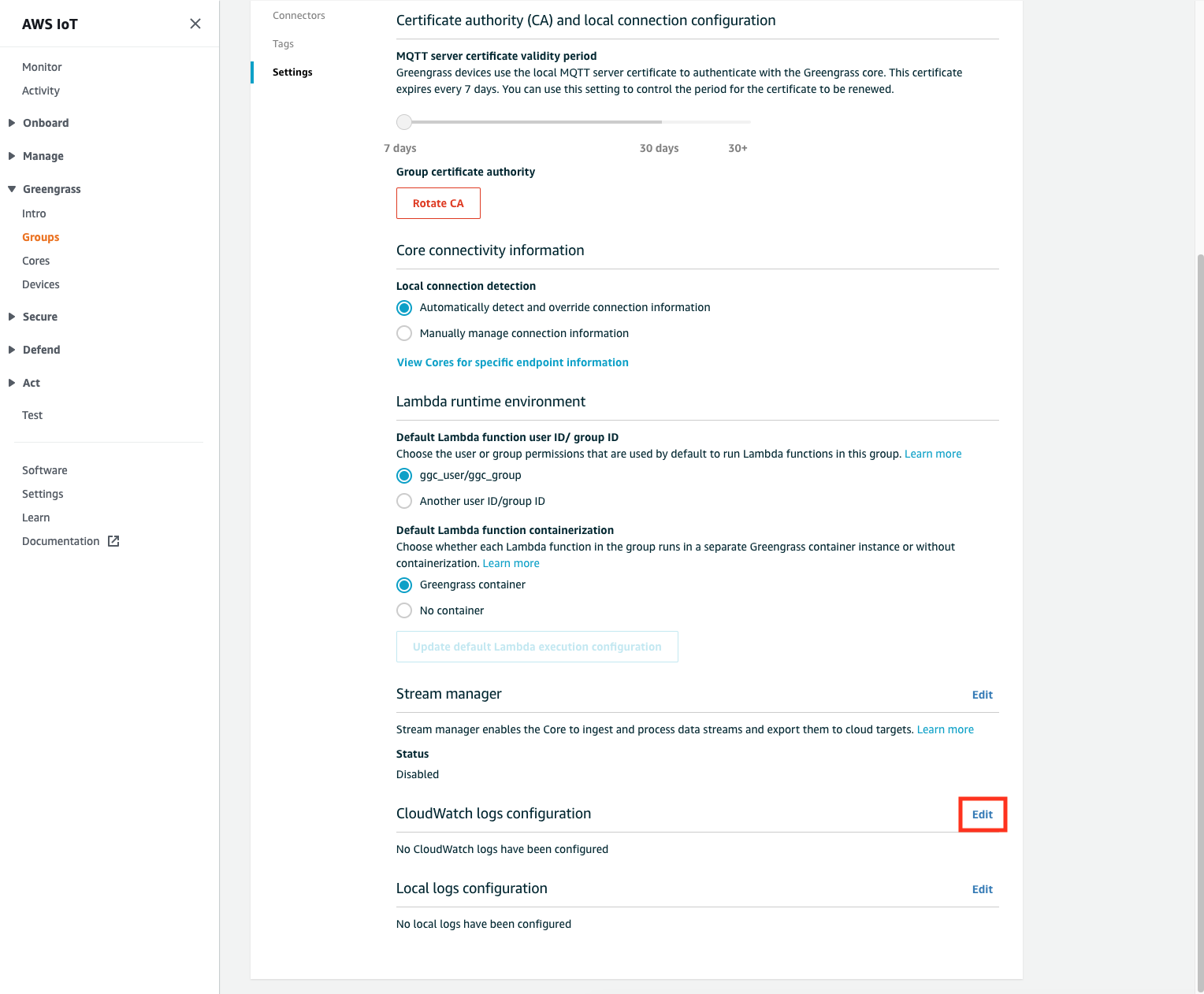
Task: Click Update default Lambda execution configuration
Action: (x=537, y=647)
